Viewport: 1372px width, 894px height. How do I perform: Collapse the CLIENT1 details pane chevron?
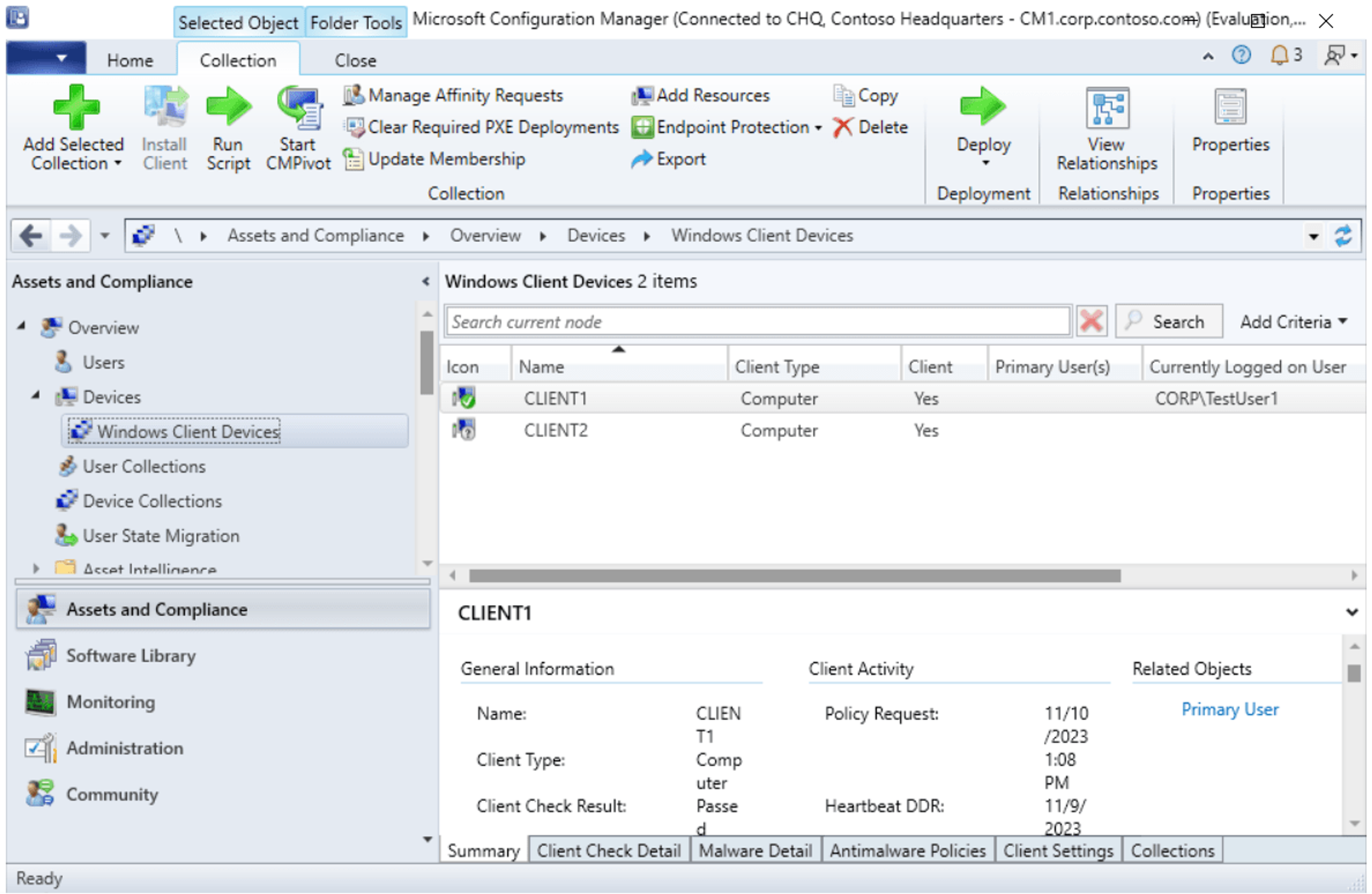tap(1352, 612)
